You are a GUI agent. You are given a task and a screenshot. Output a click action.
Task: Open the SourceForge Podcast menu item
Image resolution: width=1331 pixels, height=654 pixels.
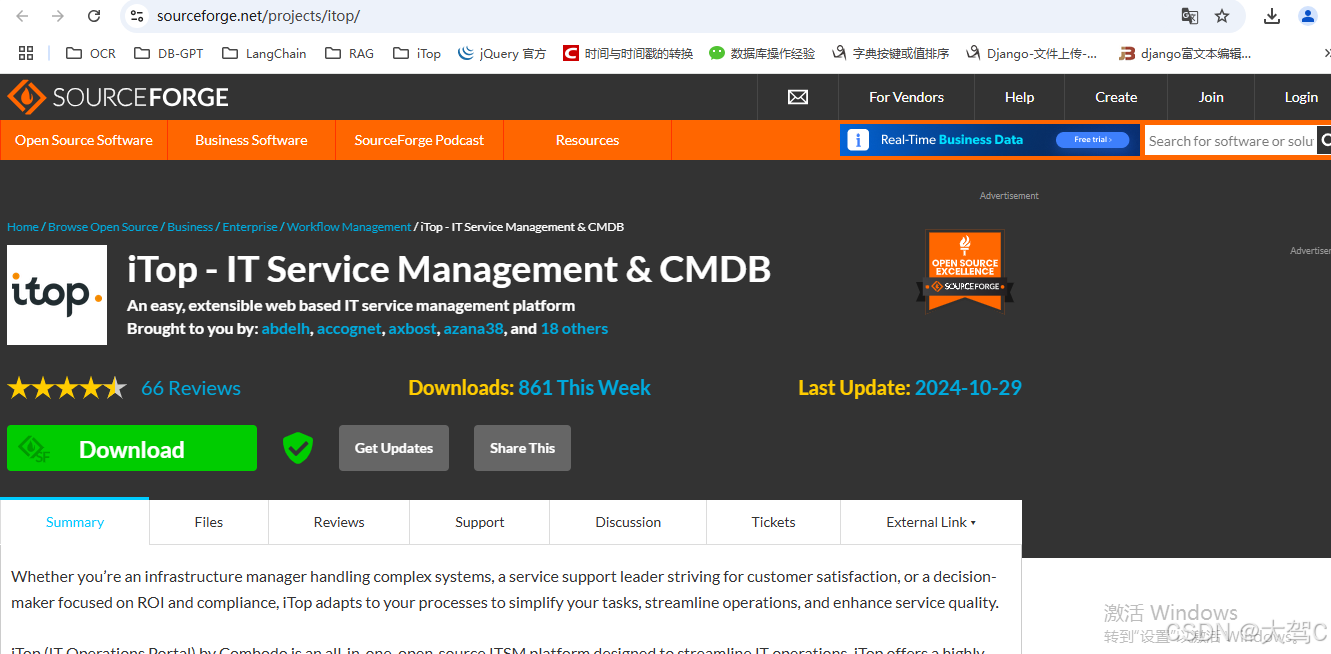(419, 140)
